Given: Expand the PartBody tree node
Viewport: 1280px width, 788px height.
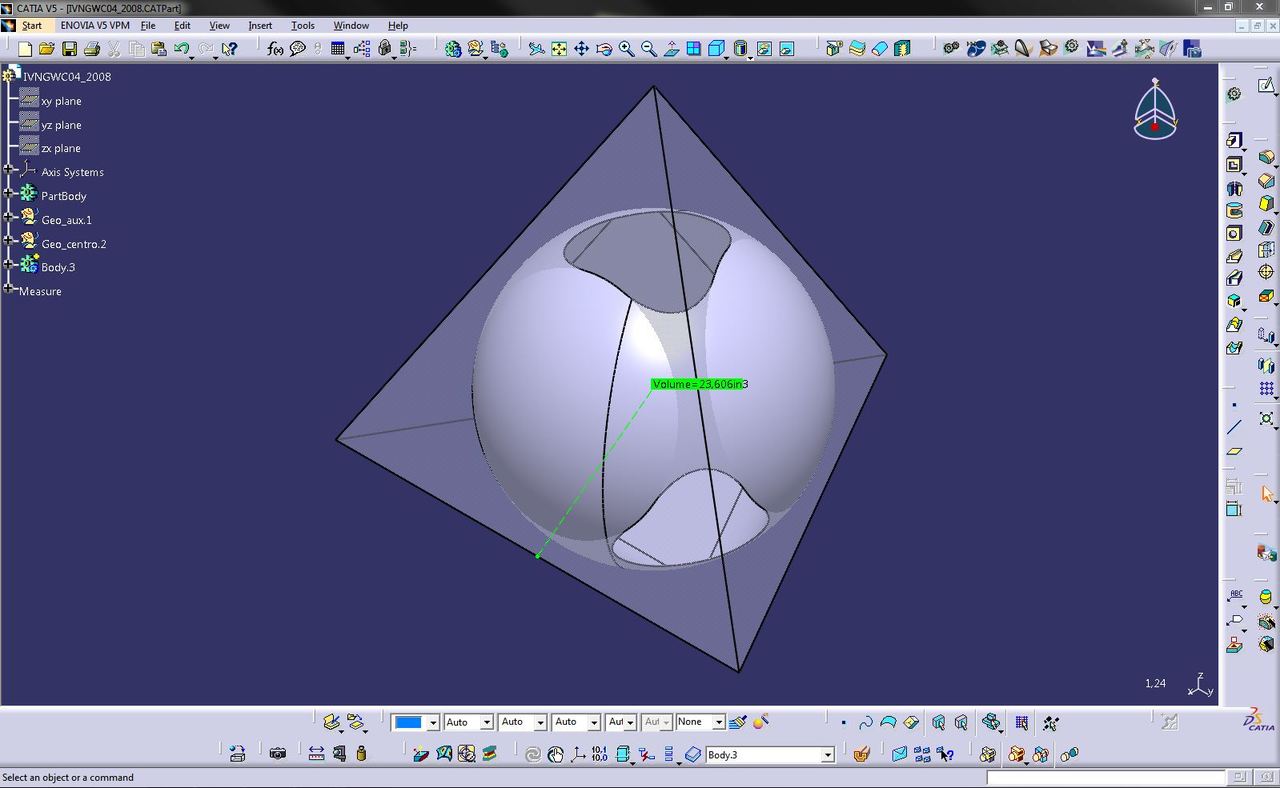Looking at the screenshot, I should (8, 194).
